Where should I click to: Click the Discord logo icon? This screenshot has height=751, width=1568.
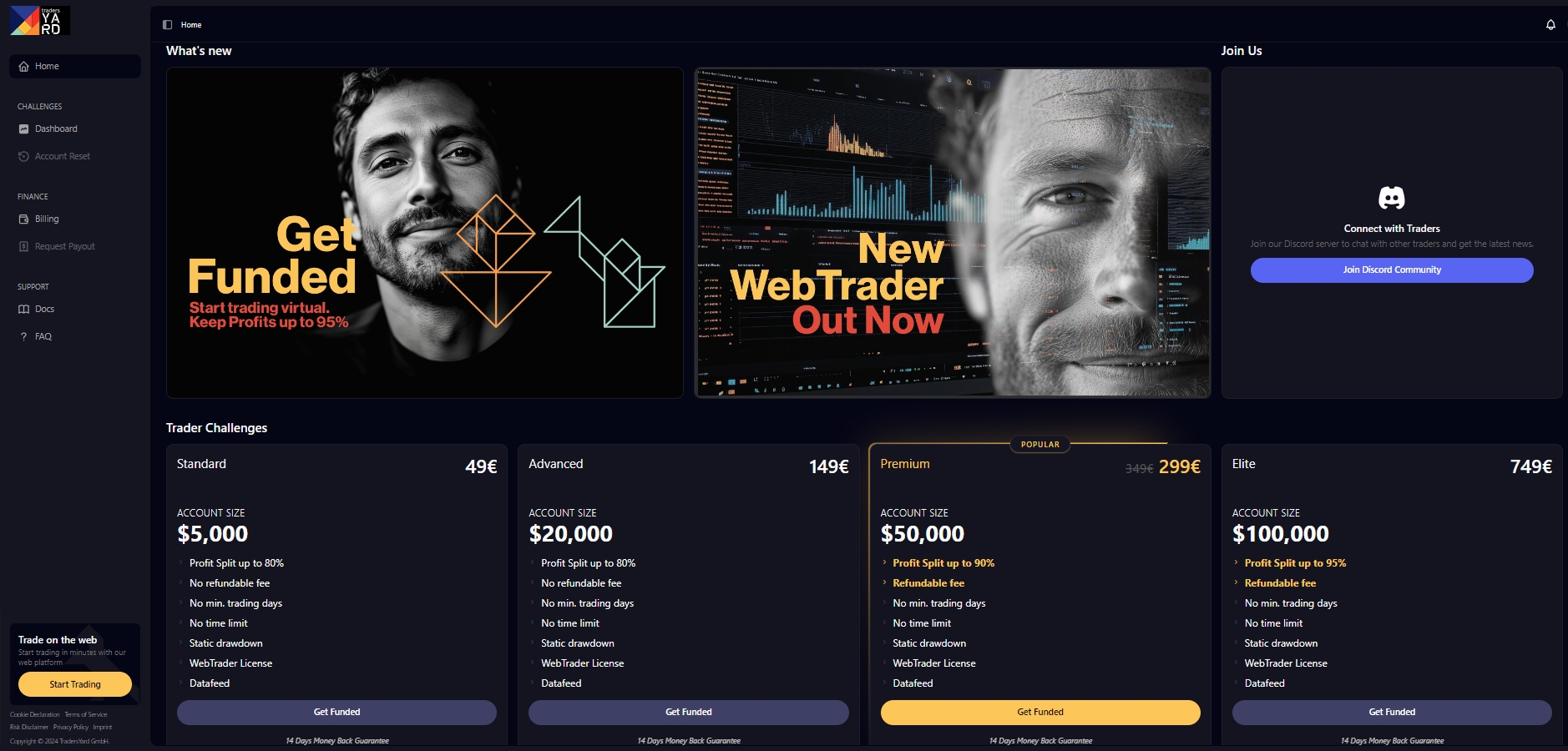point(1392,198)
